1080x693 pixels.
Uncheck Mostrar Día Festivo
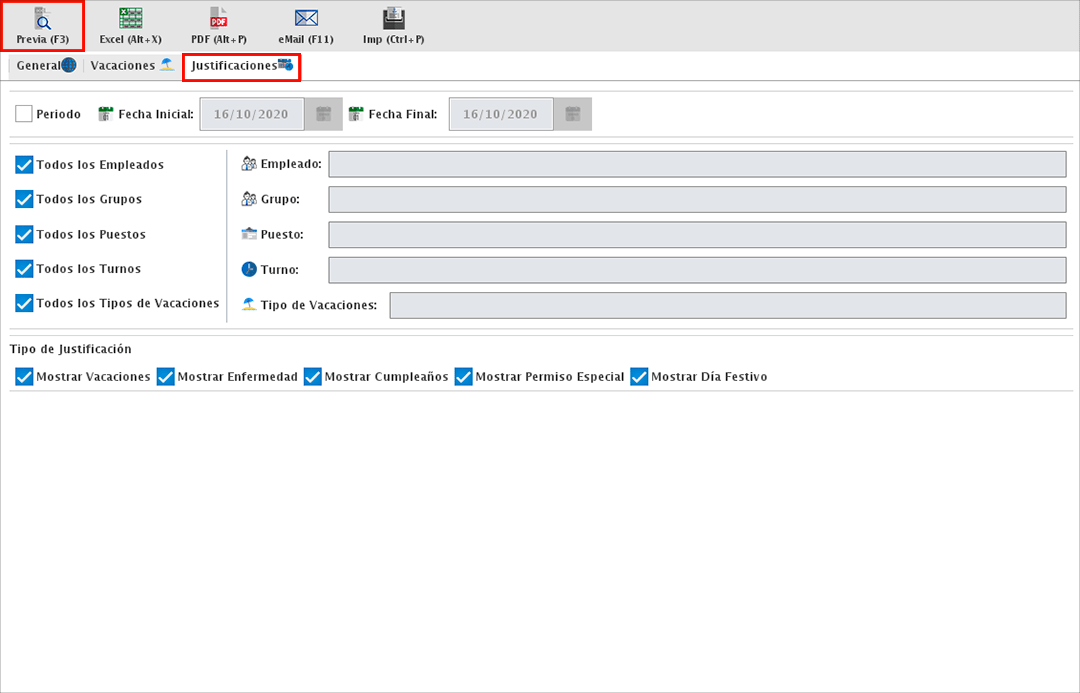[x=640, y=377]
